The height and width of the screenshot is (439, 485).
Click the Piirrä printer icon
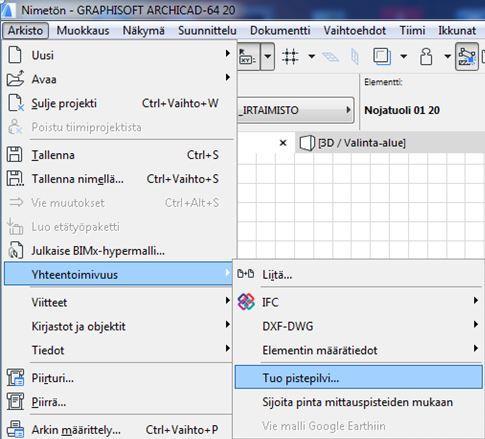[15, 402]
